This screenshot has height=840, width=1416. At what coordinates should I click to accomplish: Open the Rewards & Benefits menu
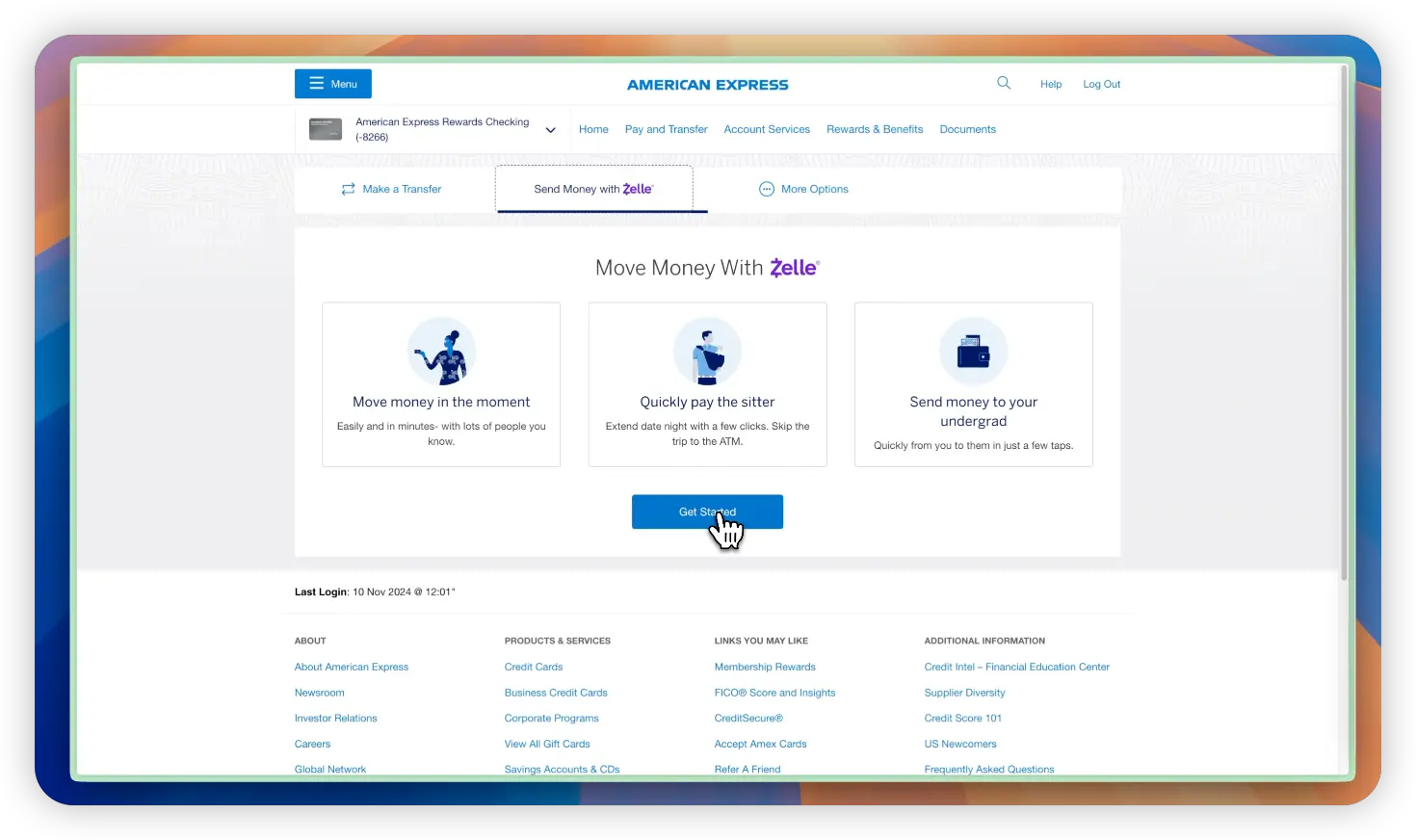pyautogui.click(x=875, y=129)
